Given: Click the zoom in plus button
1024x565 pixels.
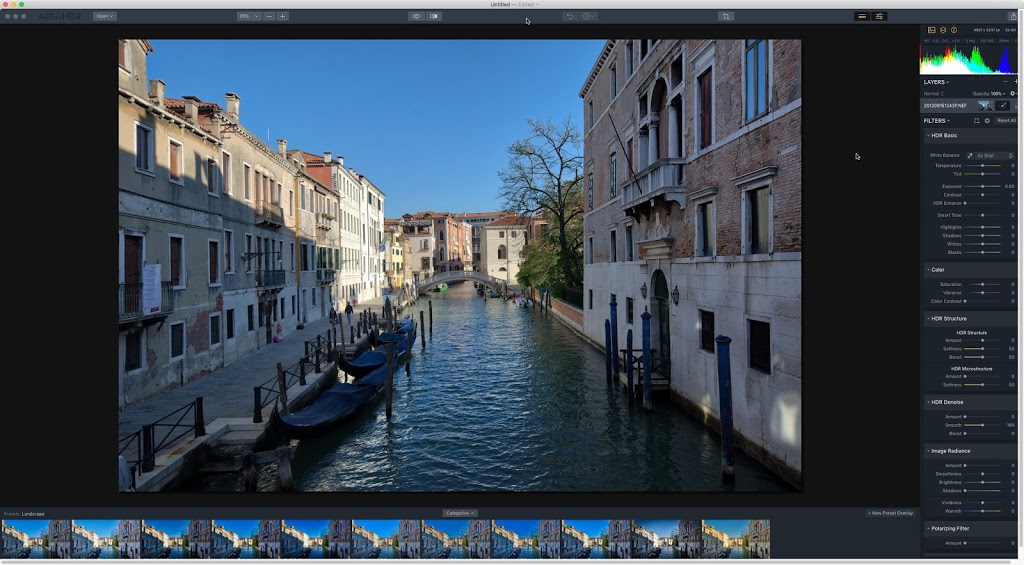Looking at the screenshot, I should (x=282, y=16).
